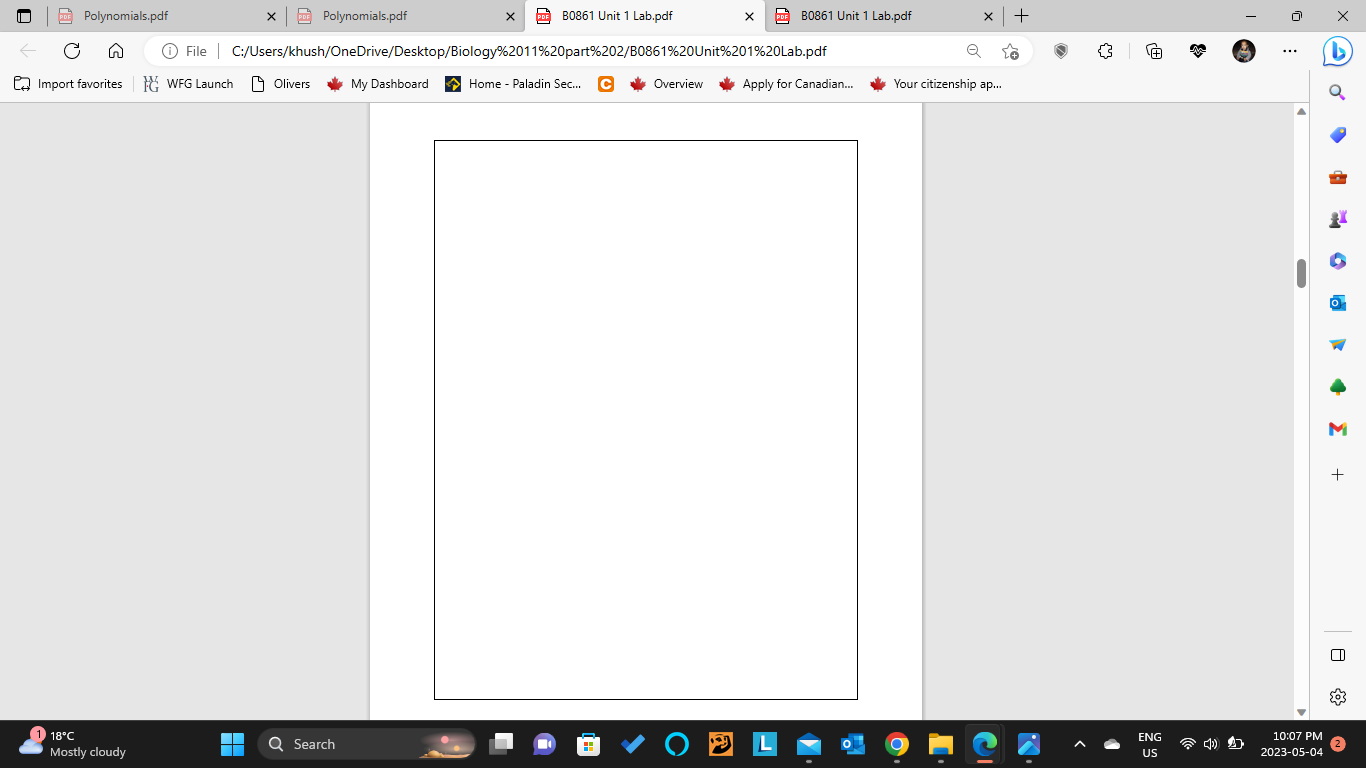Image resolution: width=1366 pixels, height=768 pixels.
Task: Add this page to favorites
Action: [1010, 51]
